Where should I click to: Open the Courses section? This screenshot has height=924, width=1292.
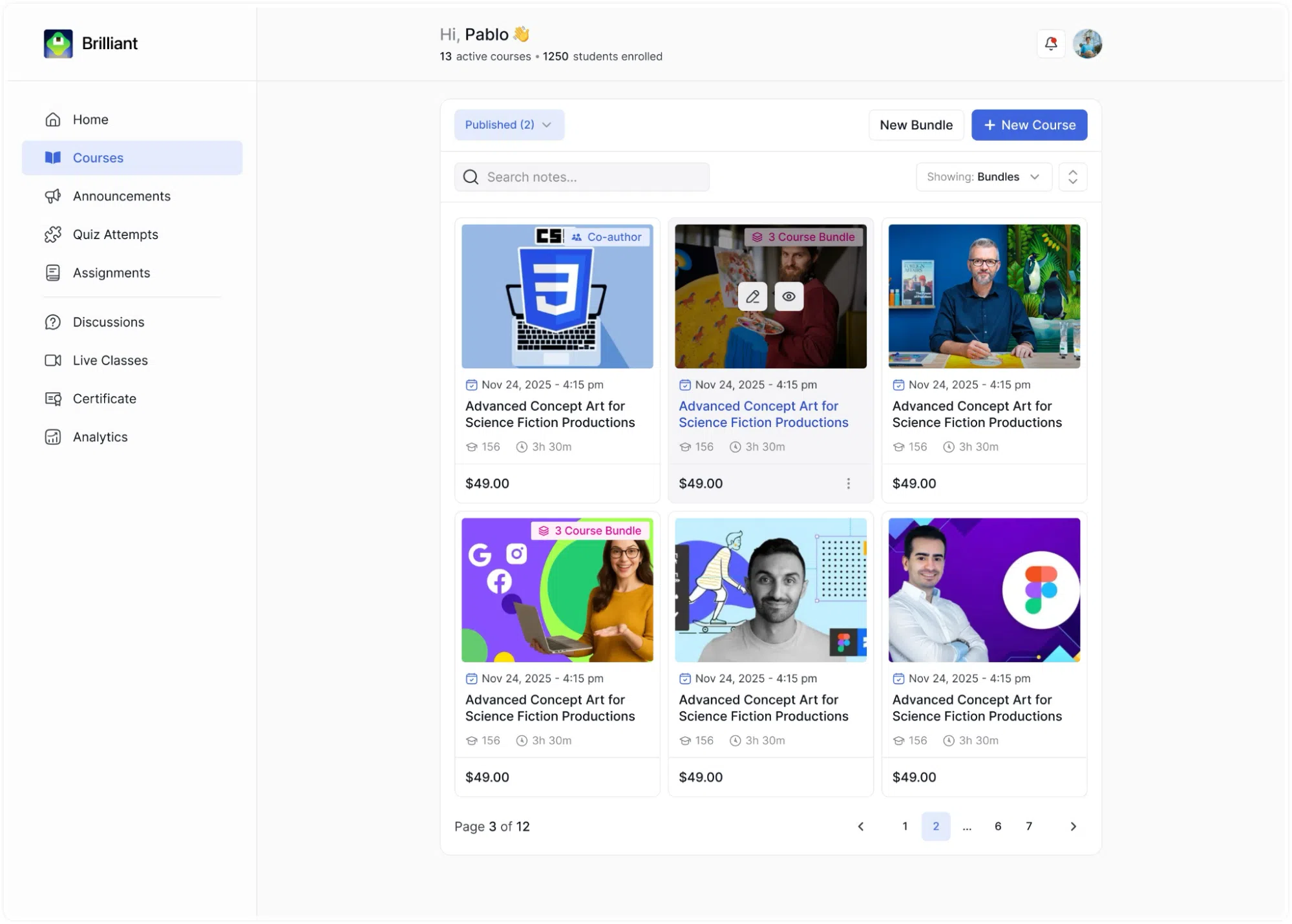click(x=132, y=158)
